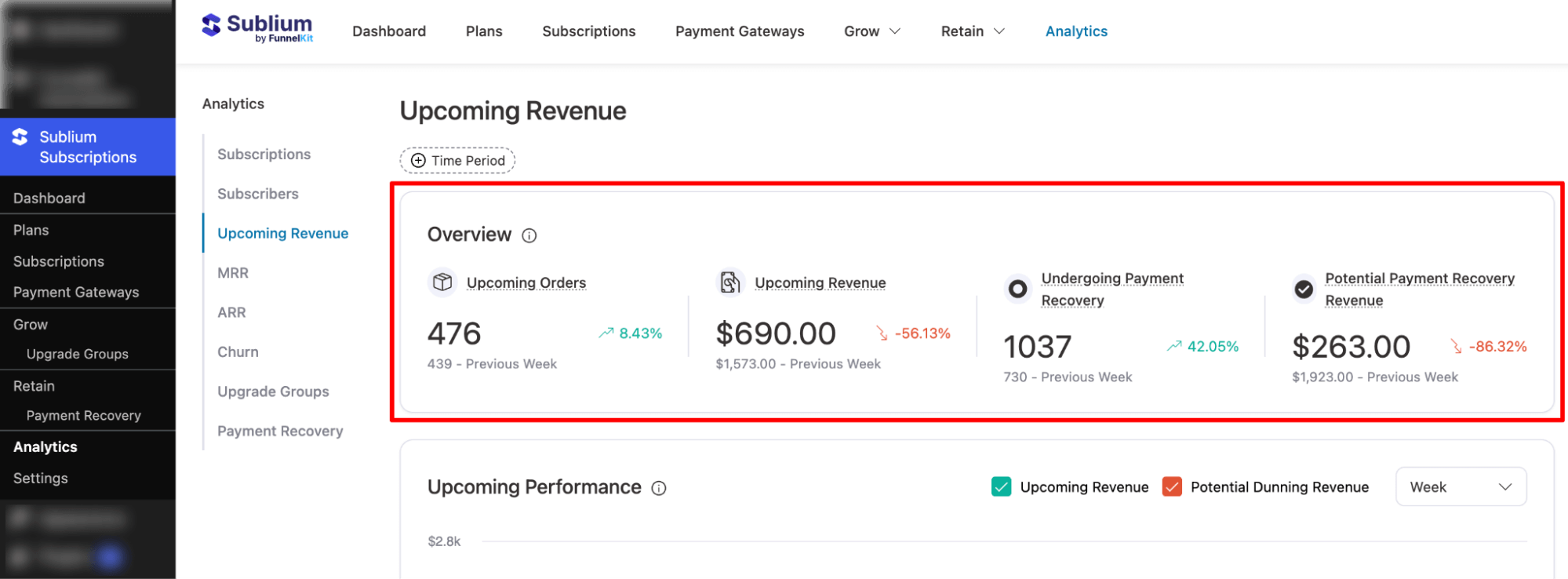Open Plans in the top navigation
The height and width of the screenshot is (579, 1568).
coord(484,31)
